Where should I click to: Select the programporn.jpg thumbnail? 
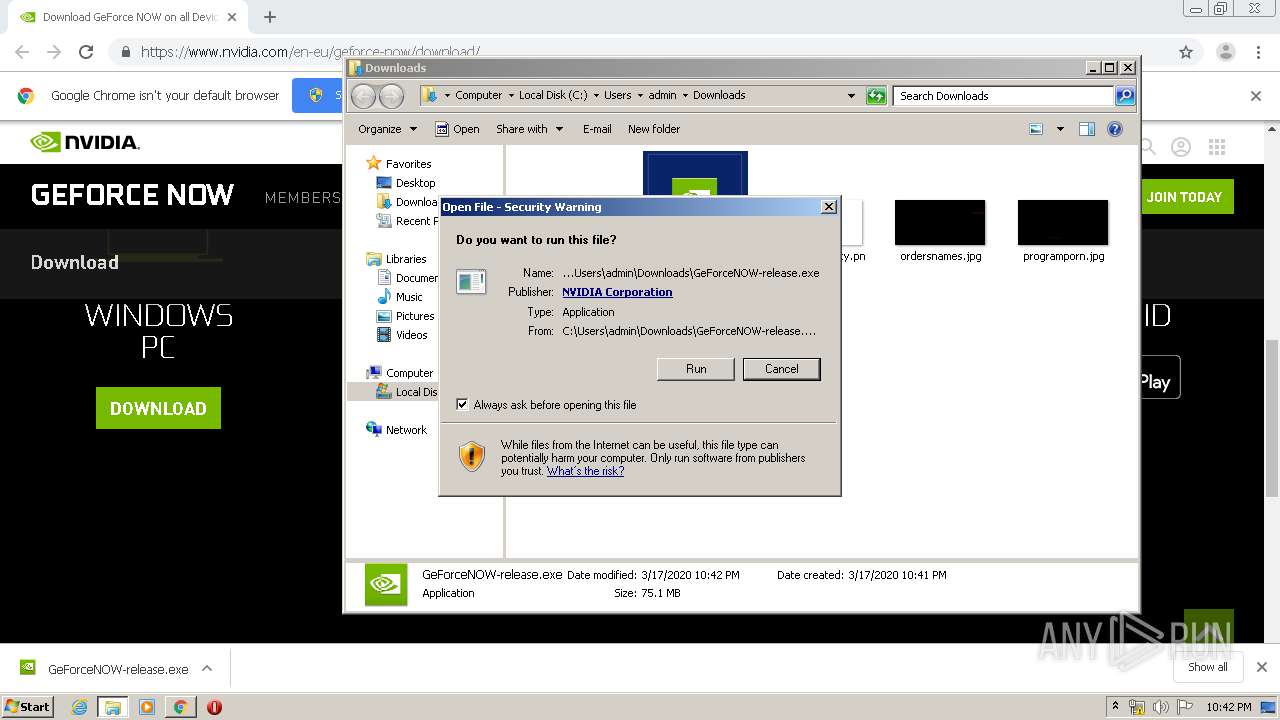point(1063,222)
